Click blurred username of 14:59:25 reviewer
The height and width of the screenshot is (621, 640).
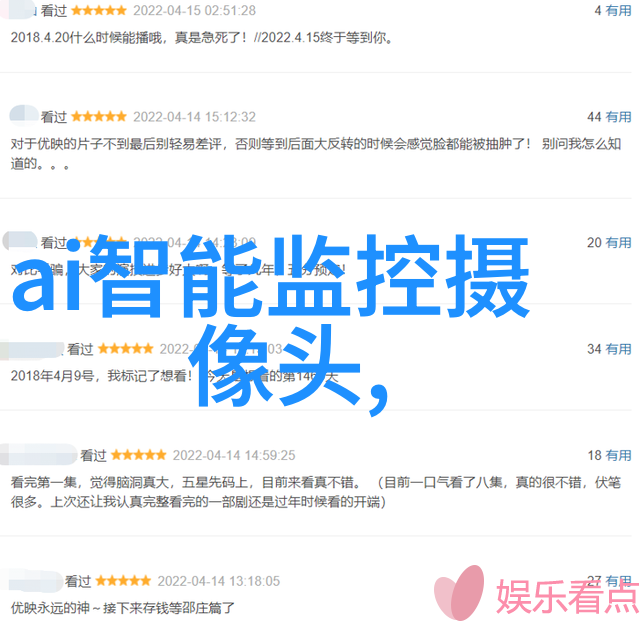pos(38,454)
